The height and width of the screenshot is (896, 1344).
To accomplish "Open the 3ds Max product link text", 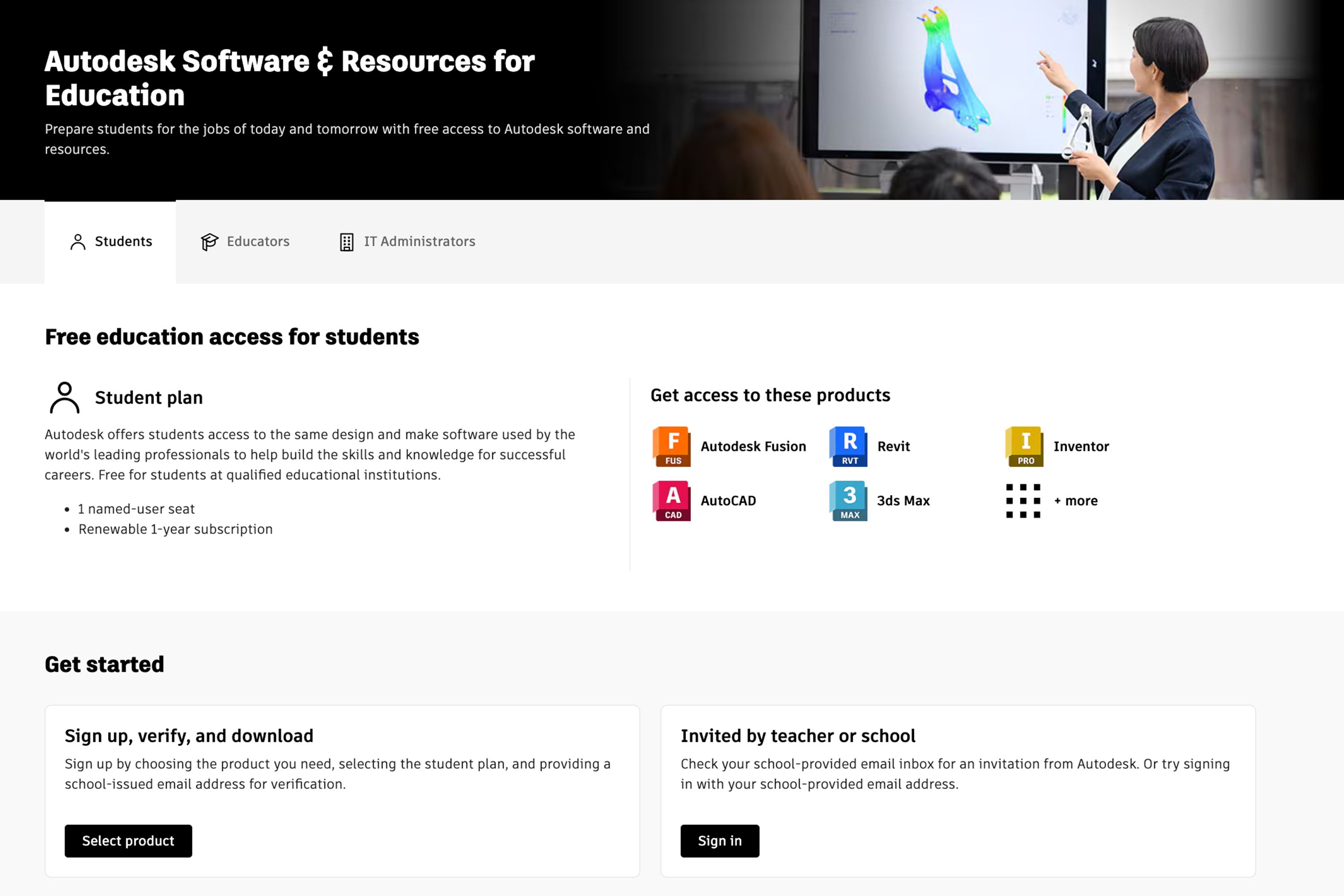I will coord(904,500).
